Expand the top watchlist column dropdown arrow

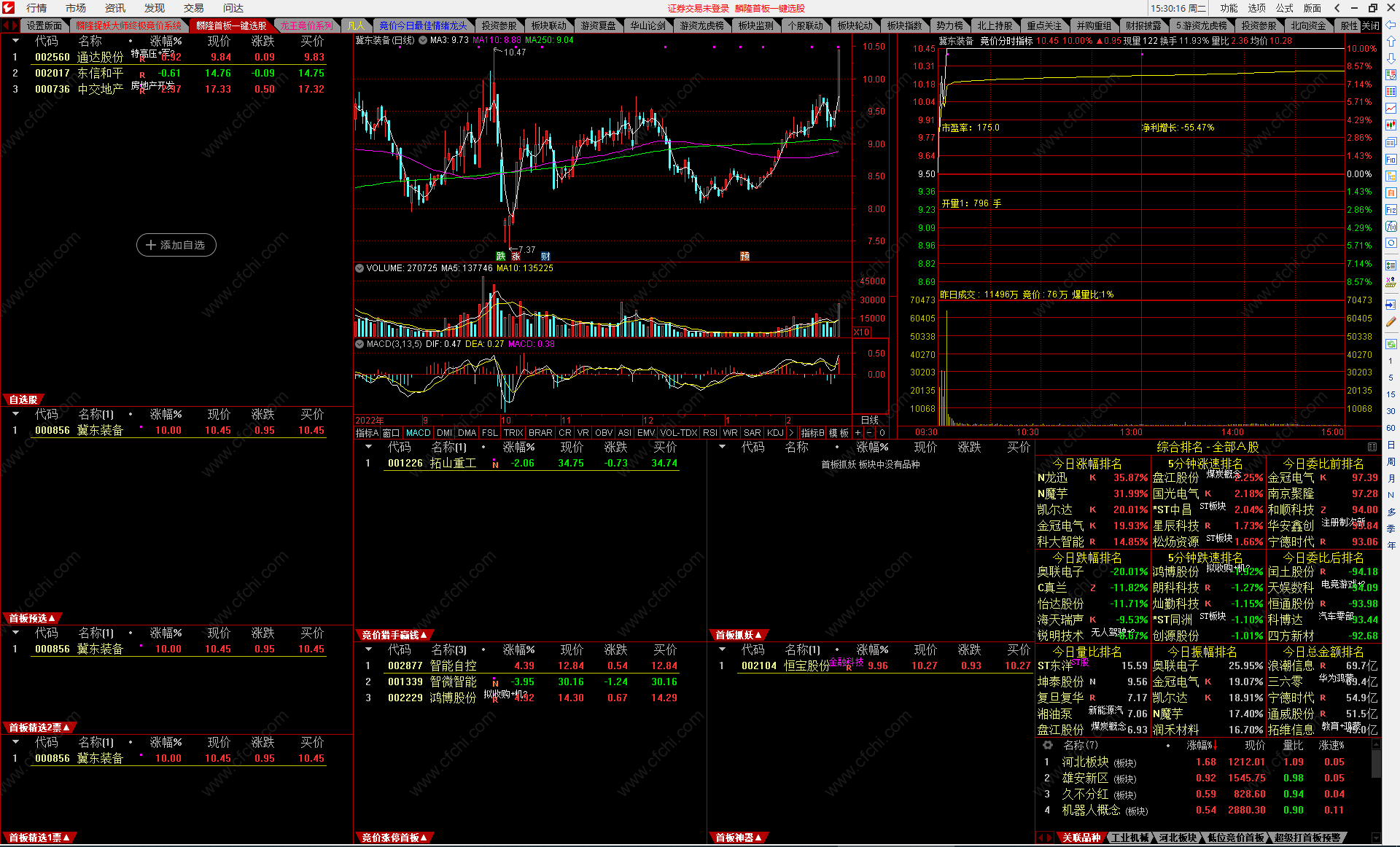pos(15,41)
